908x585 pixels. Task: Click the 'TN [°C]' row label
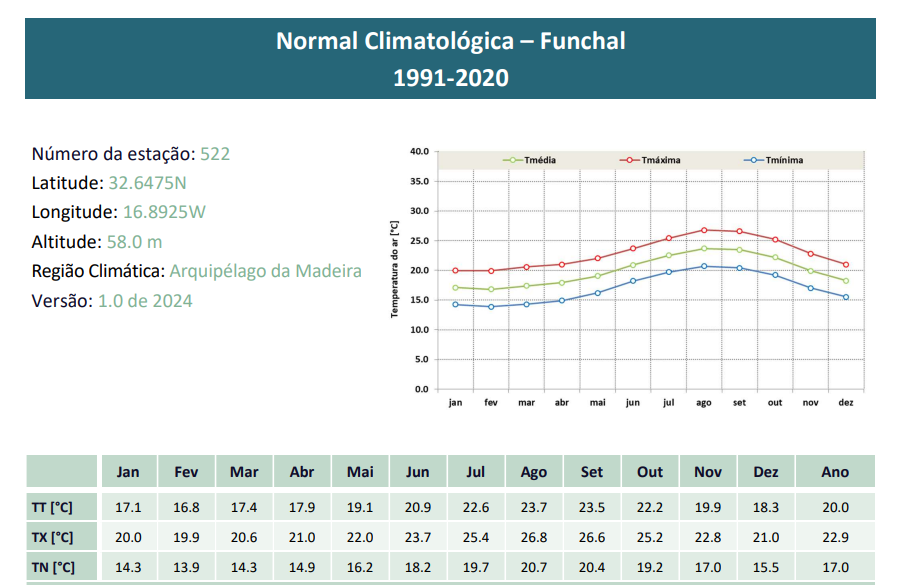point(52,567)
